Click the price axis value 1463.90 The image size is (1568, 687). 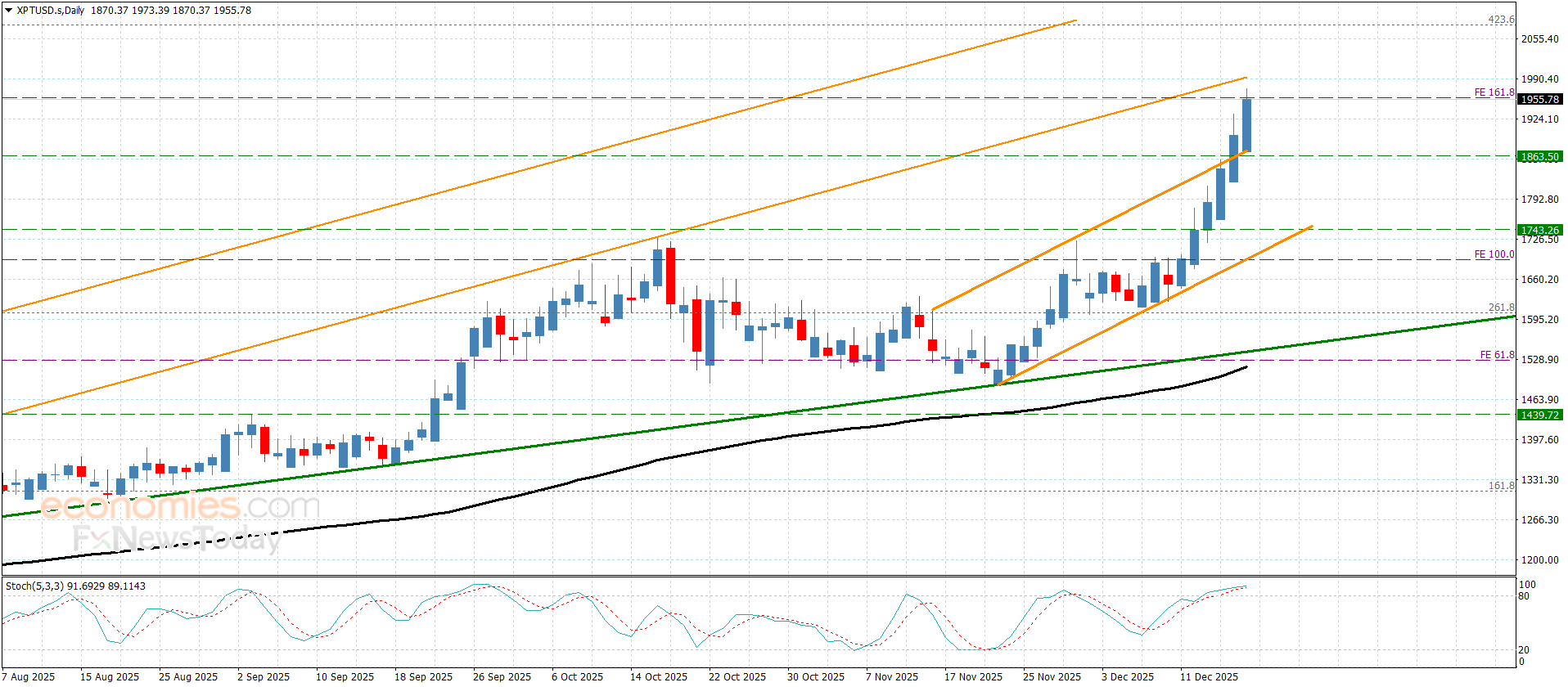1540,399
